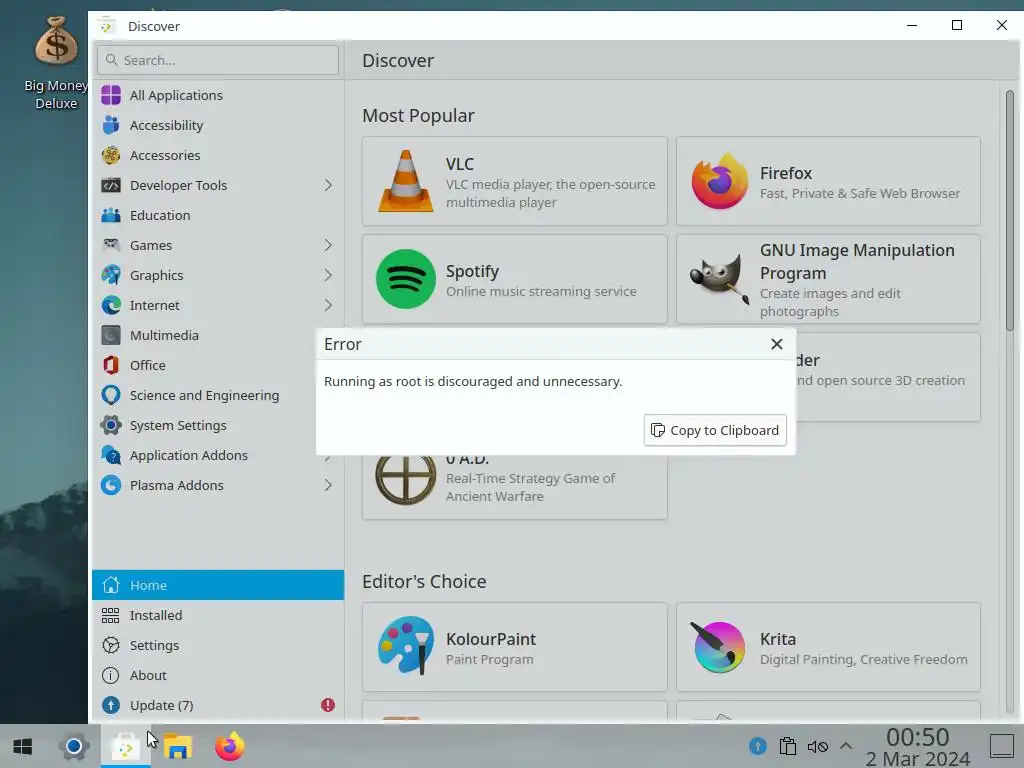Expand Internet subcategories chevron

(328, 306)
